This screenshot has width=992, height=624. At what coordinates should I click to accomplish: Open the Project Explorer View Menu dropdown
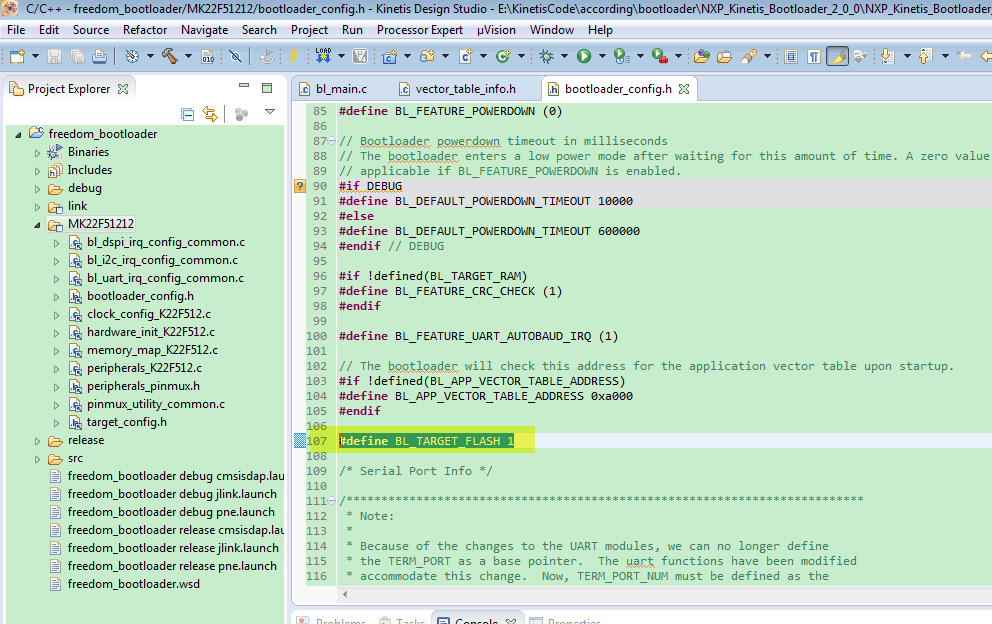coord(269,113)
